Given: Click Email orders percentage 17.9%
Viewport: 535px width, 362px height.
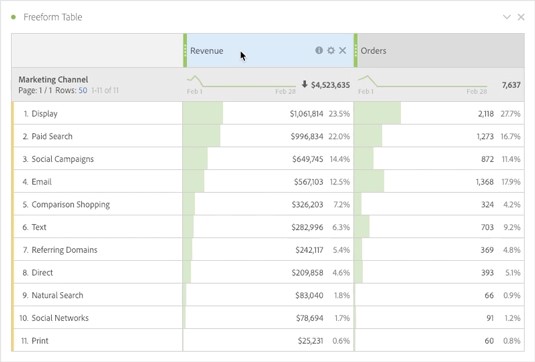Looking at the screenshot, I should pos(511,182).
